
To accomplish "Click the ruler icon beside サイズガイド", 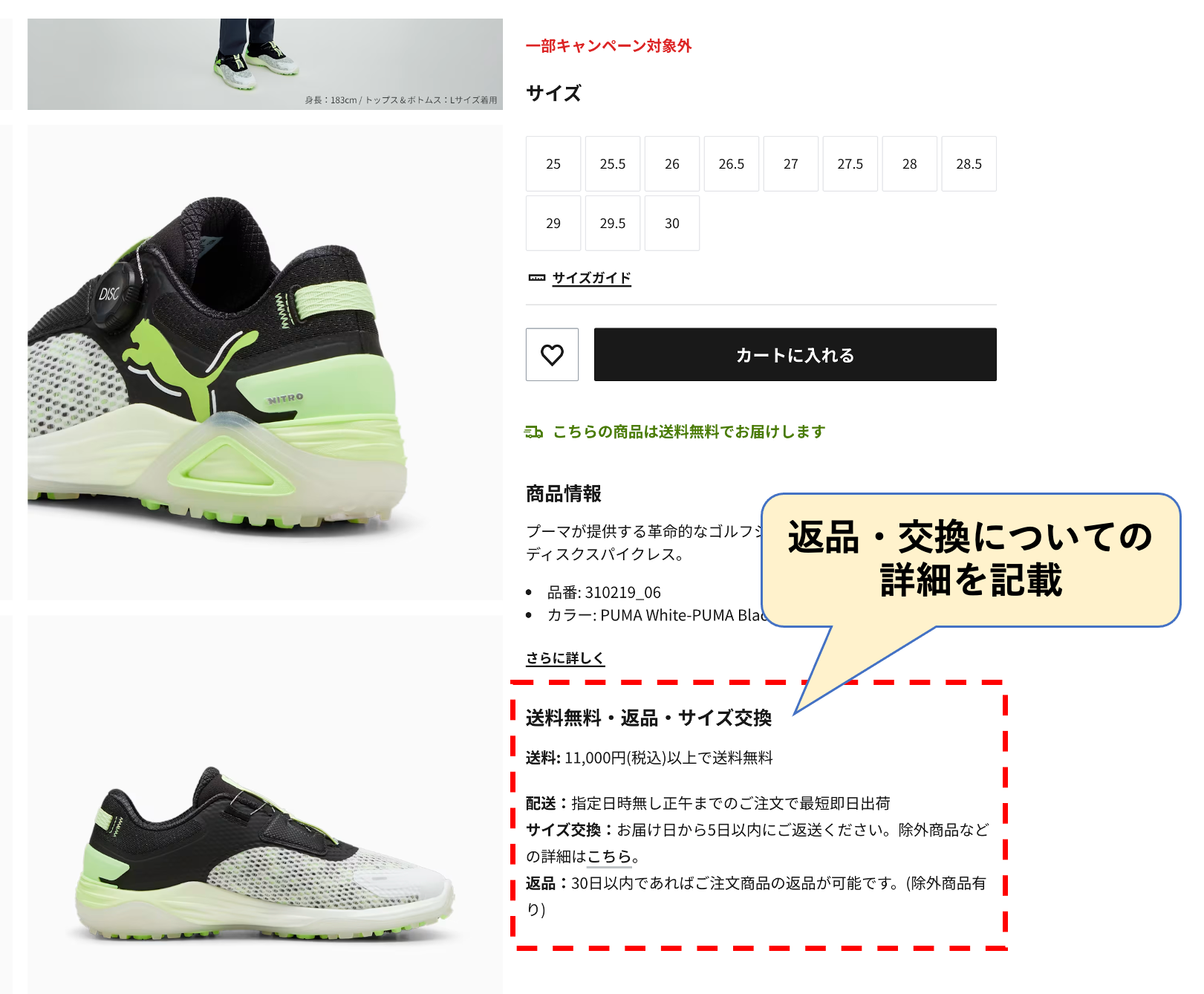I will coord(536,278).
